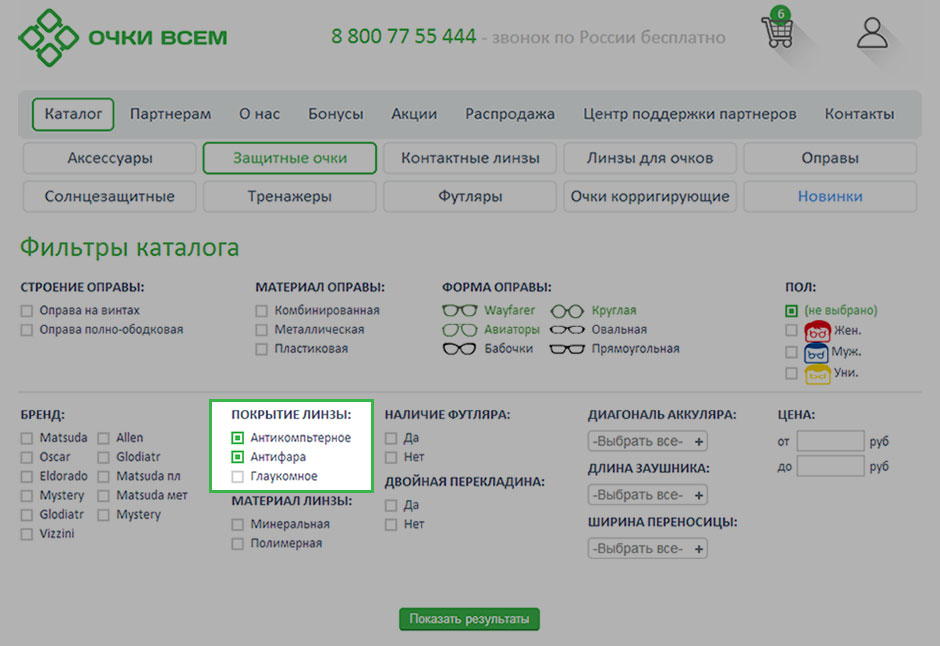Click the minimum price от input field
The height and width of the screenshot is (646, 940).
click(x=830, y=441)
